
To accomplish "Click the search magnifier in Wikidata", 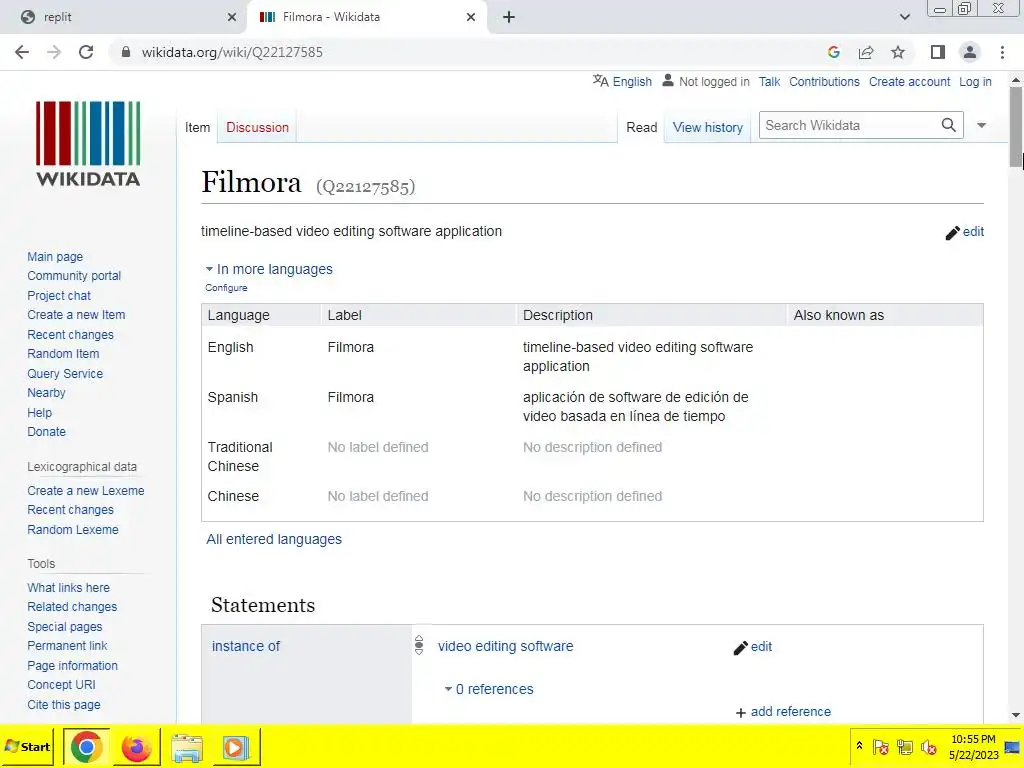I will pos(949,125).
